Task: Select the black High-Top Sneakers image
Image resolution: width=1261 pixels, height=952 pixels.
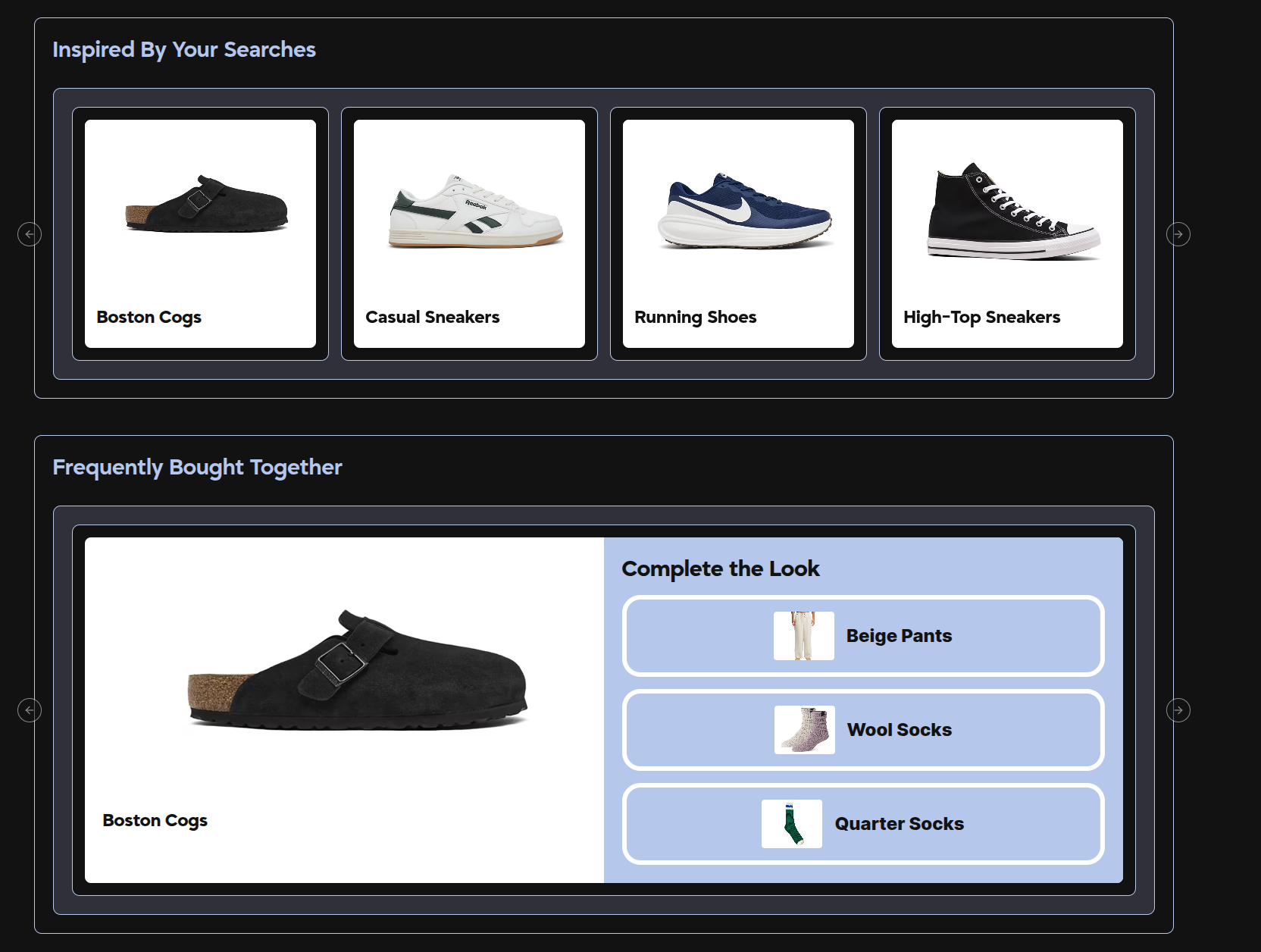Action: pyautogui.click(x=1012, y=213)
